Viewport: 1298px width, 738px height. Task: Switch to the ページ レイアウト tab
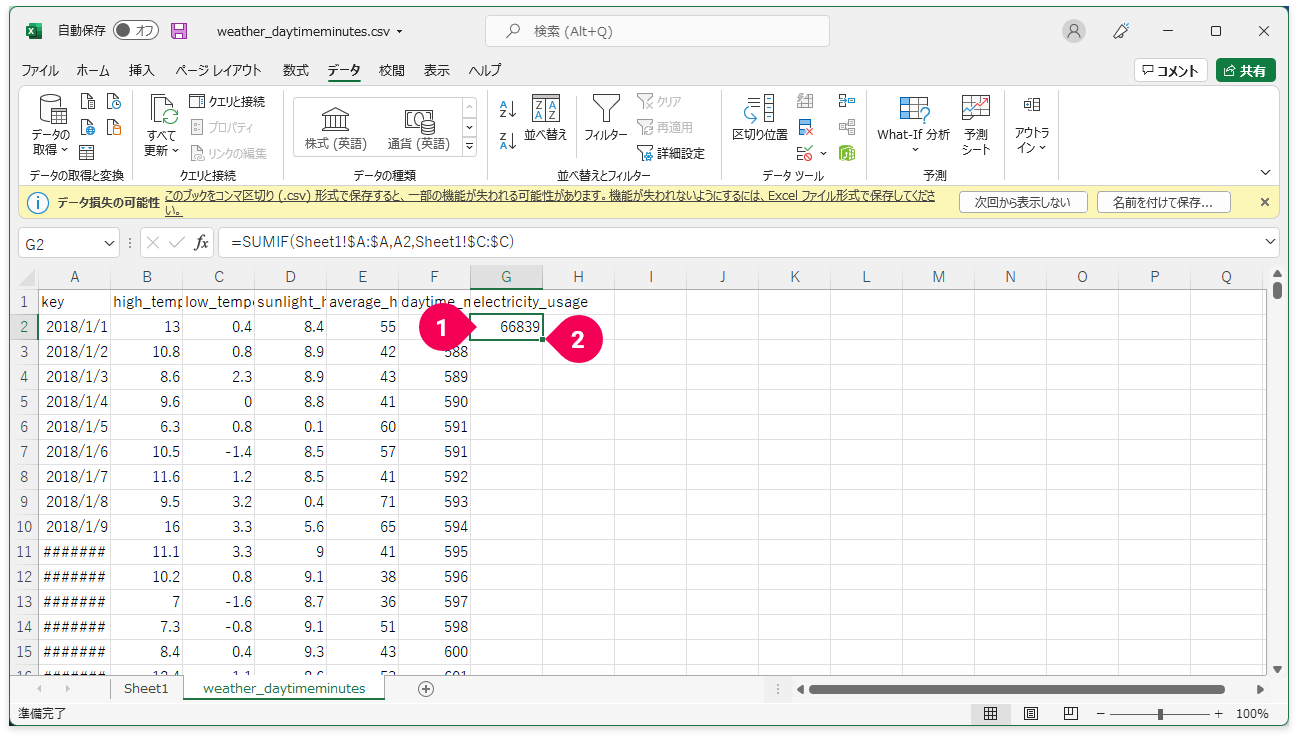218,70
